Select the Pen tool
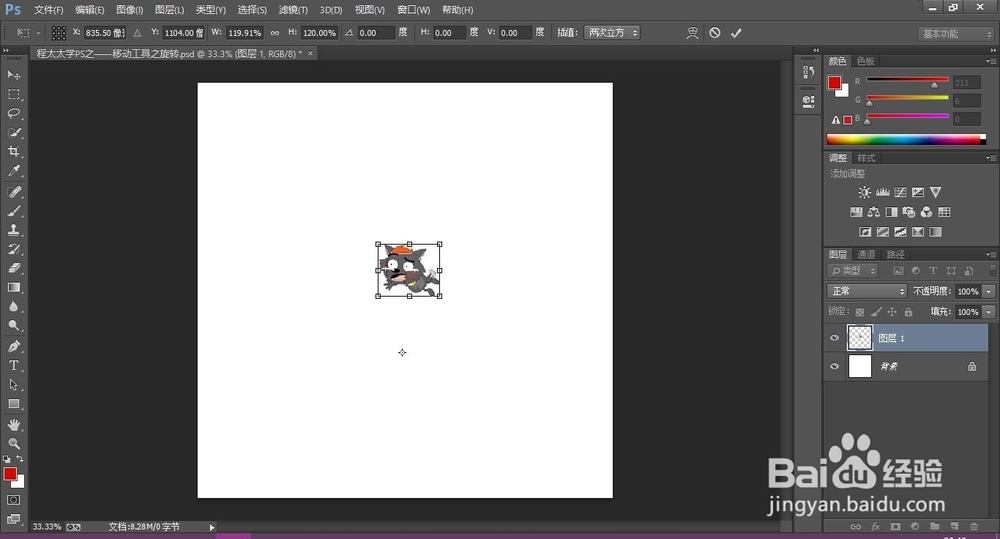The height and width of the screenshot is (539, 1000). [x=13, y=346]
